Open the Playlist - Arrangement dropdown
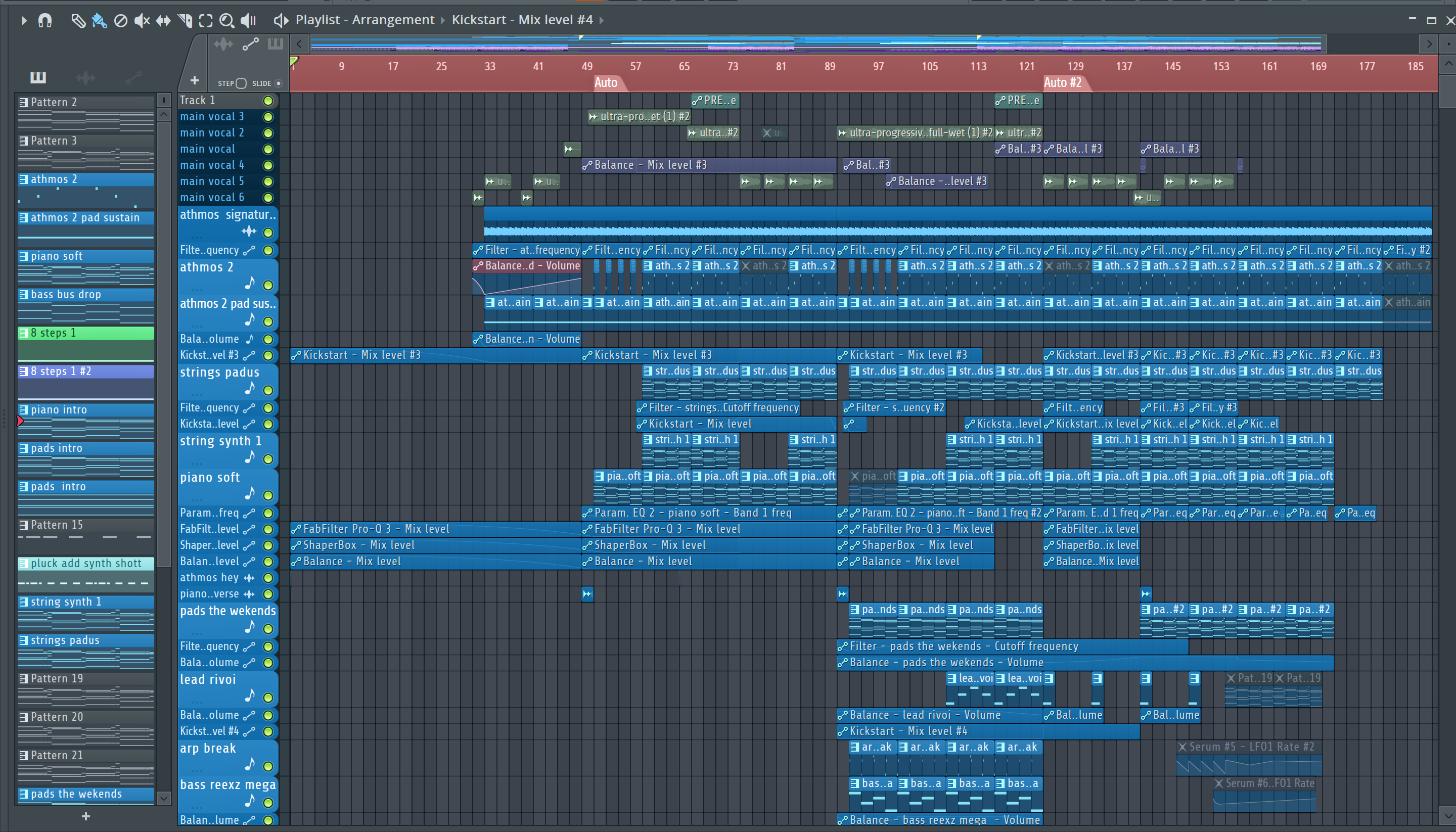This screenshot has width=1456, height=832. (x=365, y=20)
